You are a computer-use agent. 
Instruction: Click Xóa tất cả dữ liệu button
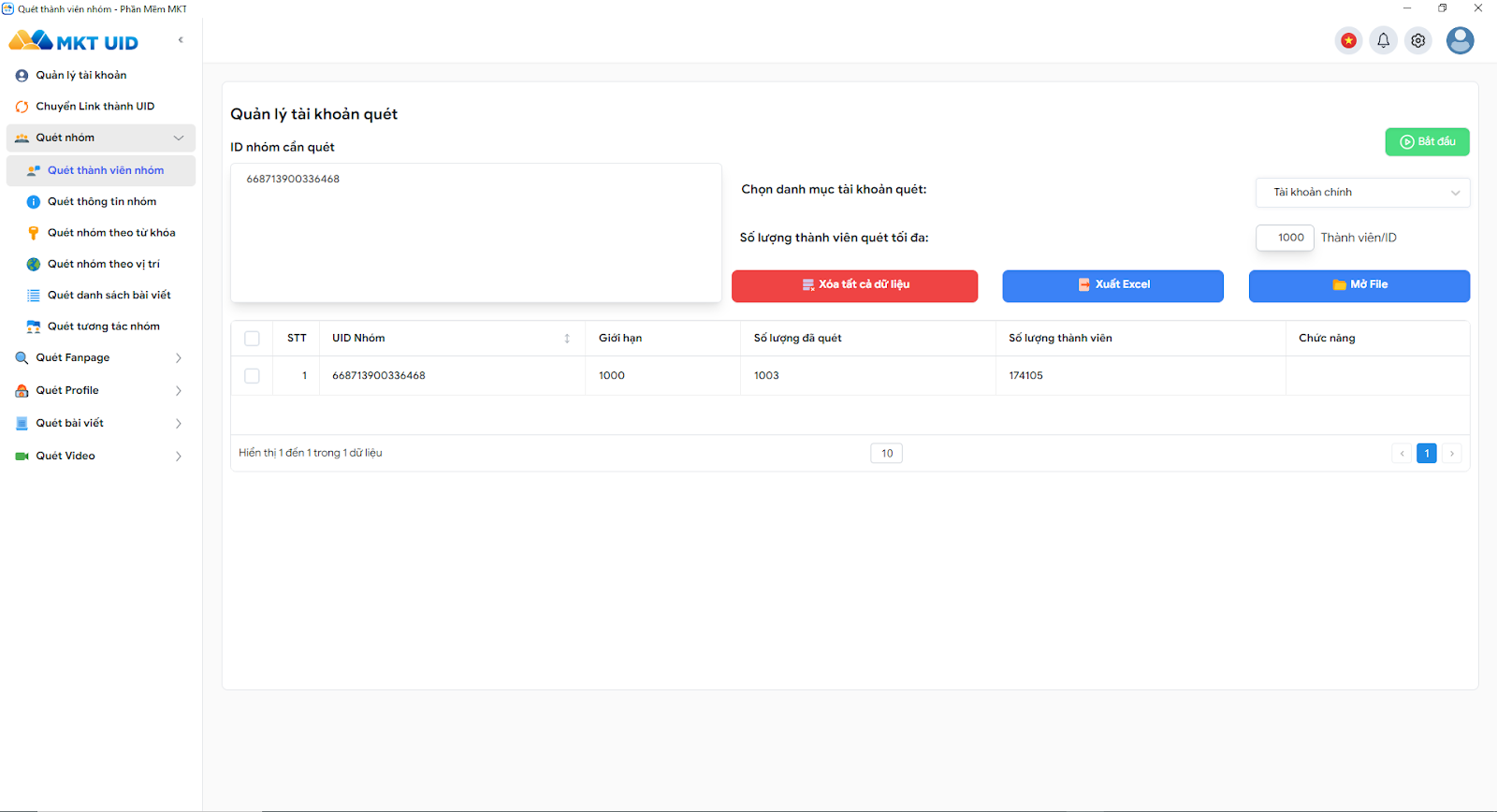(854, 285)
